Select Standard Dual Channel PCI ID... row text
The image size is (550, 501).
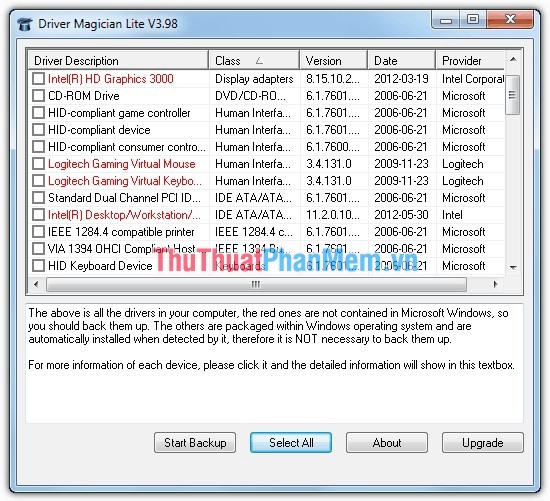point(125,198)
